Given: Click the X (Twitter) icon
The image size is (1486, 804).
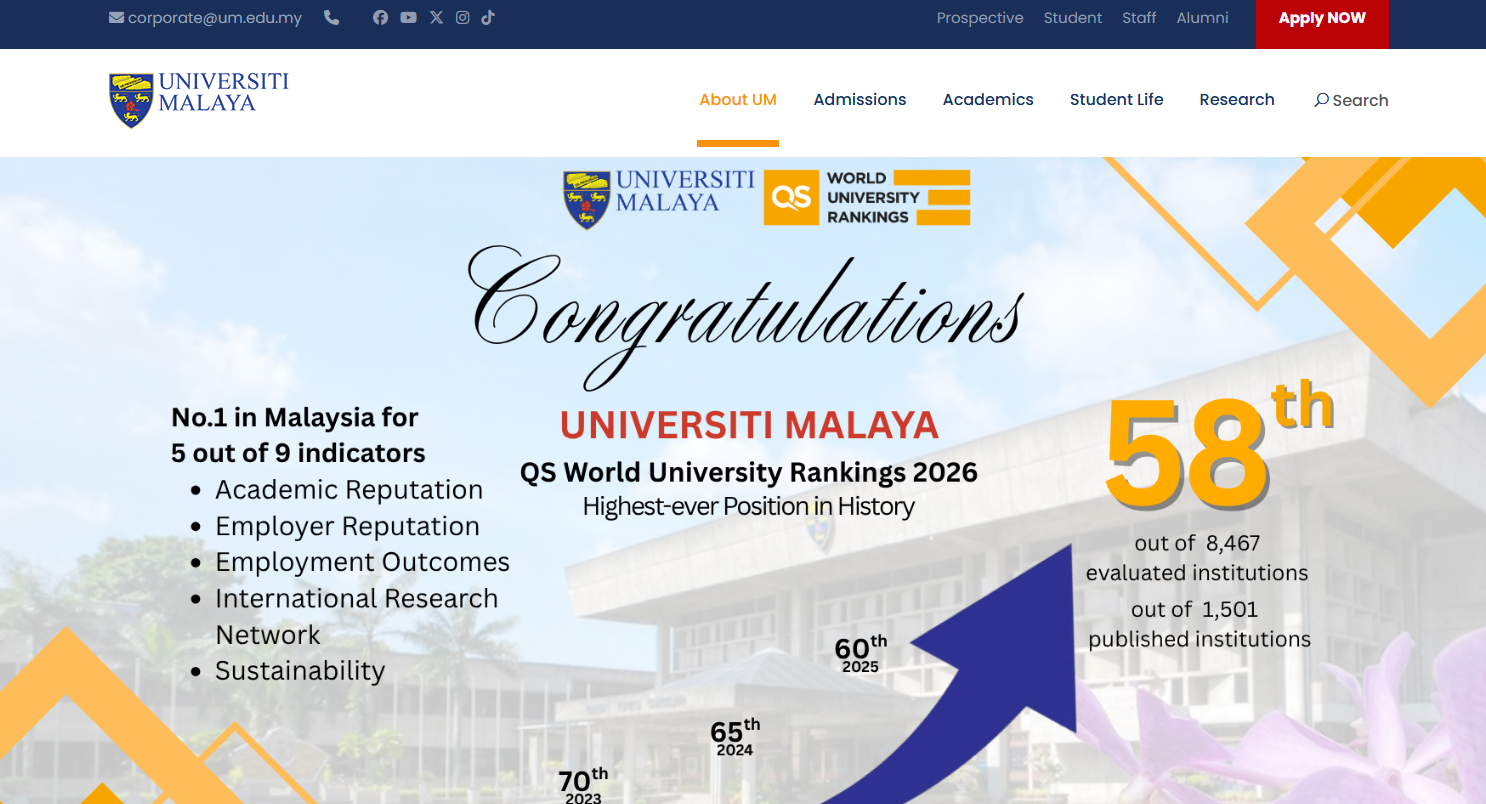Looking at the screenshot, I should pyautogui.click(x=436, y=17).
